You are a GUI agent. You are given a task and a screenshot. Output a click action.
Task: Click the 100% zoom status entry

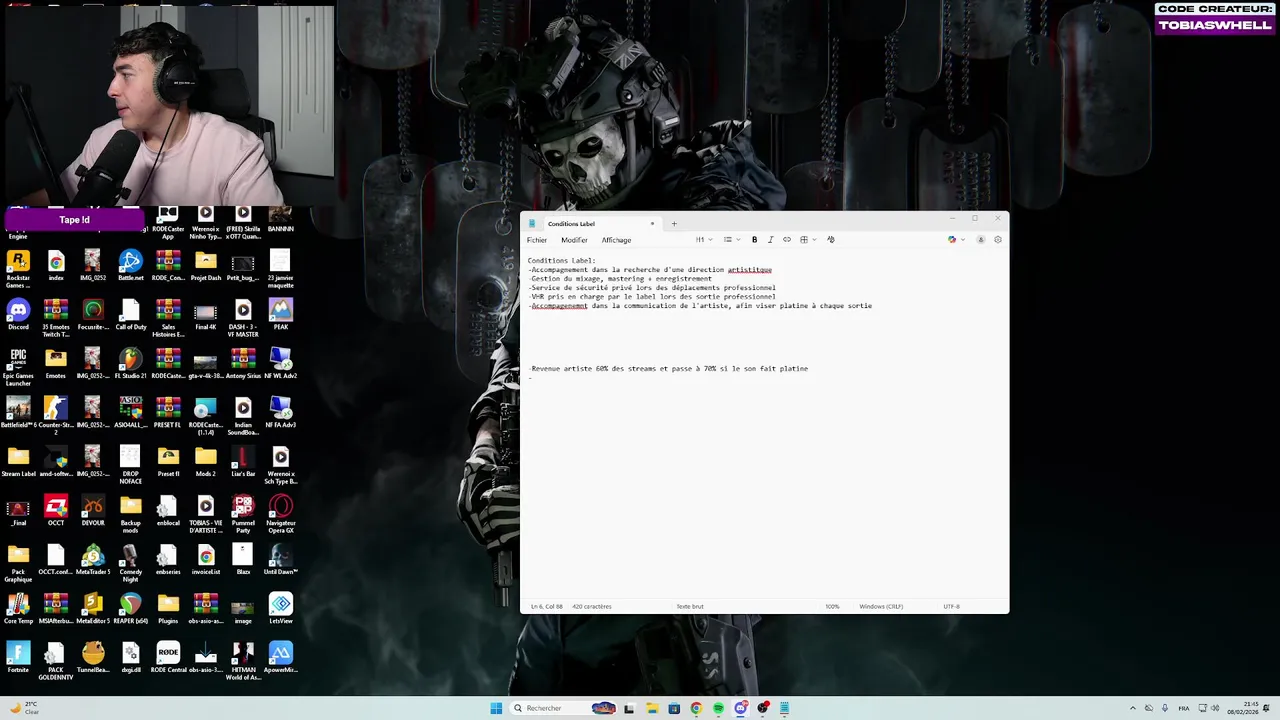point(832,606)
